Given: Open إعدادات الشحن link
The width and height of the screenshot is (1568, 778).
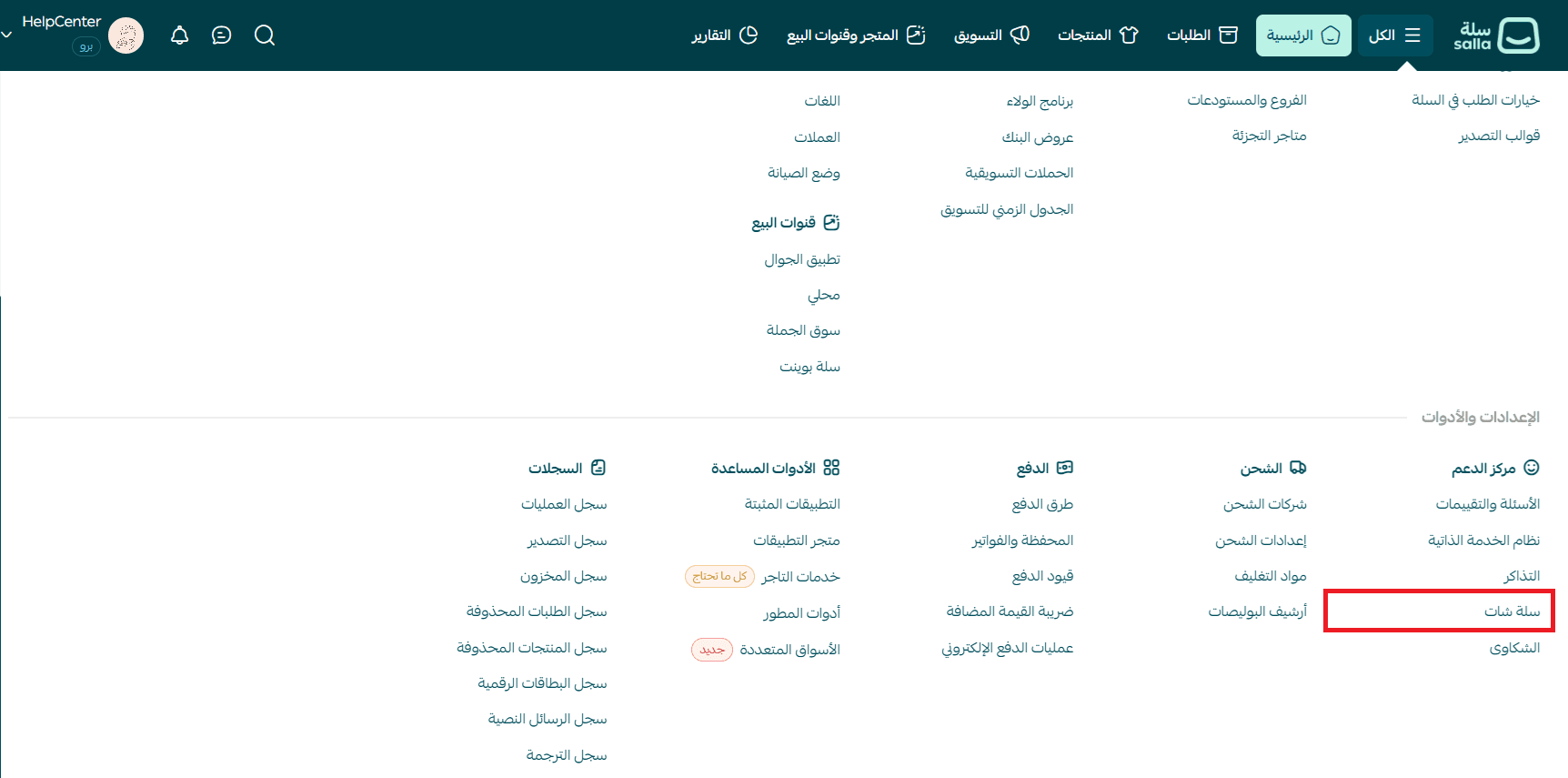Looking at the screenshot, I should 1261,541.
